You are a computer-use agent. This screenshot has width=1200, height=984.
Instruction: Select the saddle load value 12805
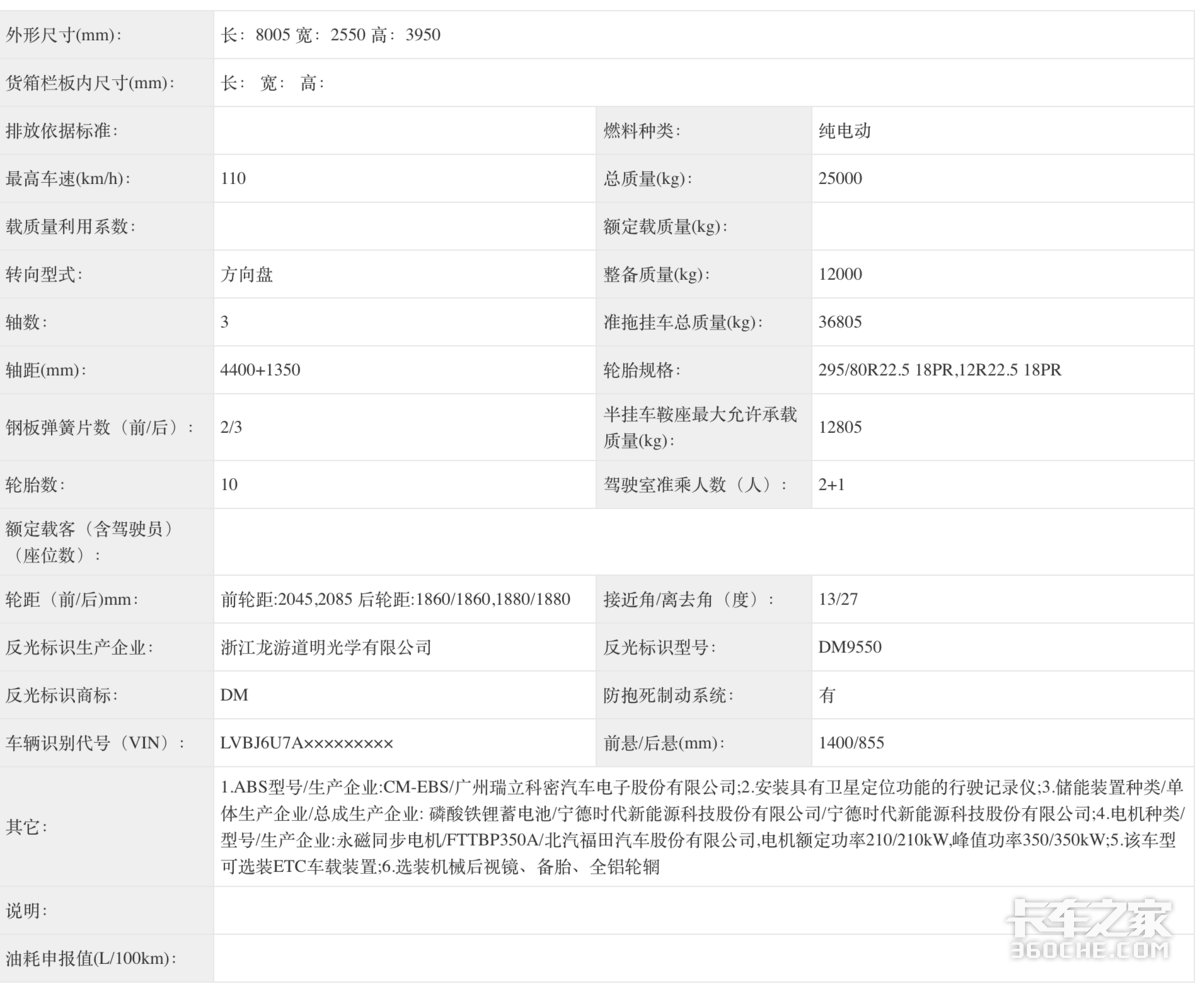[840, 427]
